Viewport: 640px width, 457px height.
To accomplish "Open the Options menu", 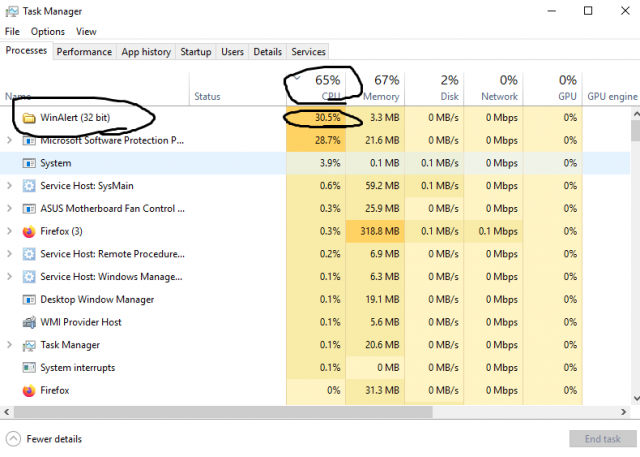I will point(47,32).
